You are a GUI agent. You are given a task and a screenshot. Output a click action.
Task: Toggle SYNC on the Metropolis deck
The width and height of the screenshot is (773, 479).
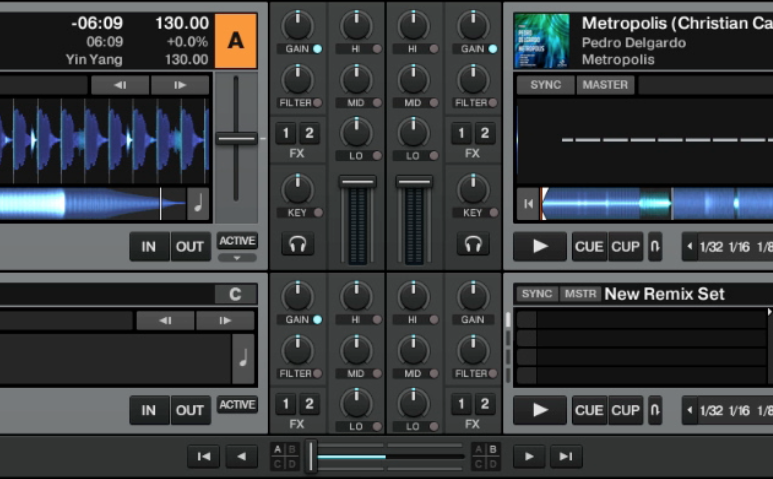coord(545,85)
